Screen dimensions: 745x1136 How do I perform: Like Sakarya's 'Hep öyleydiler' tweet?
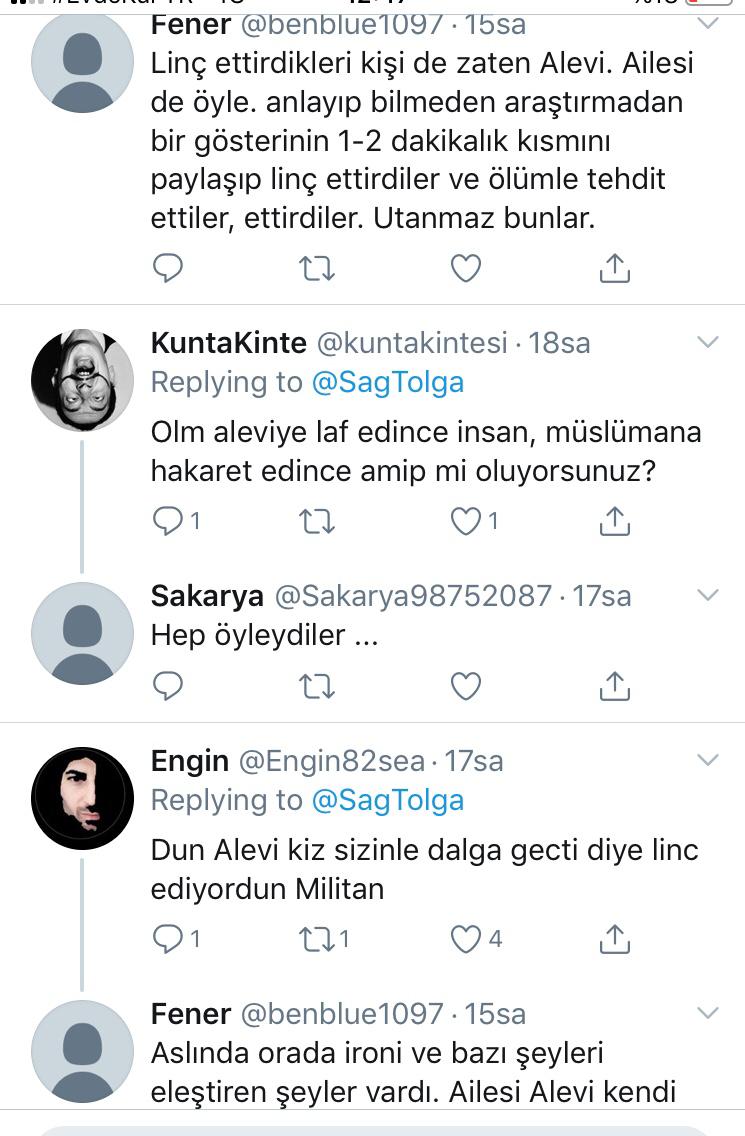click(x=465, y=686)
